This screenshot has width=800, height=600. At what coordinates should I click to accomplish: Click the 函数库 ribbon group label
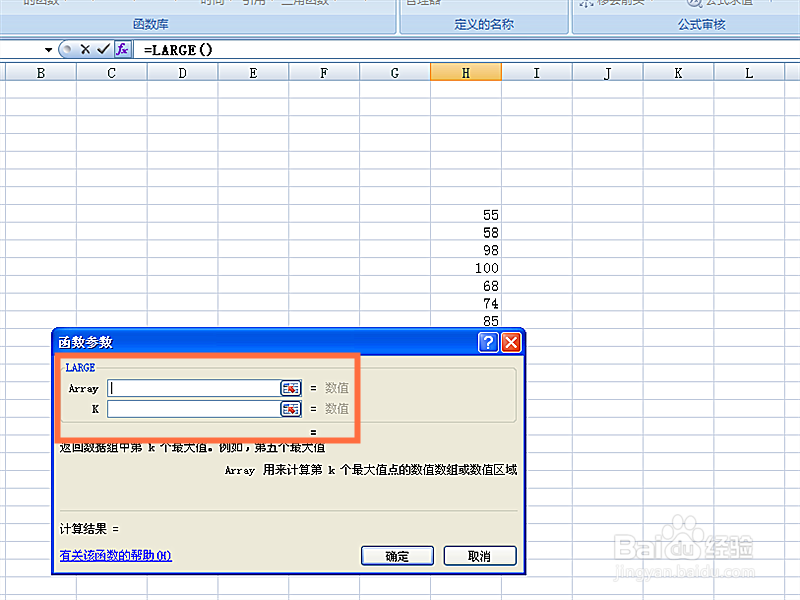pyautogui.click(x=151, y=24)
